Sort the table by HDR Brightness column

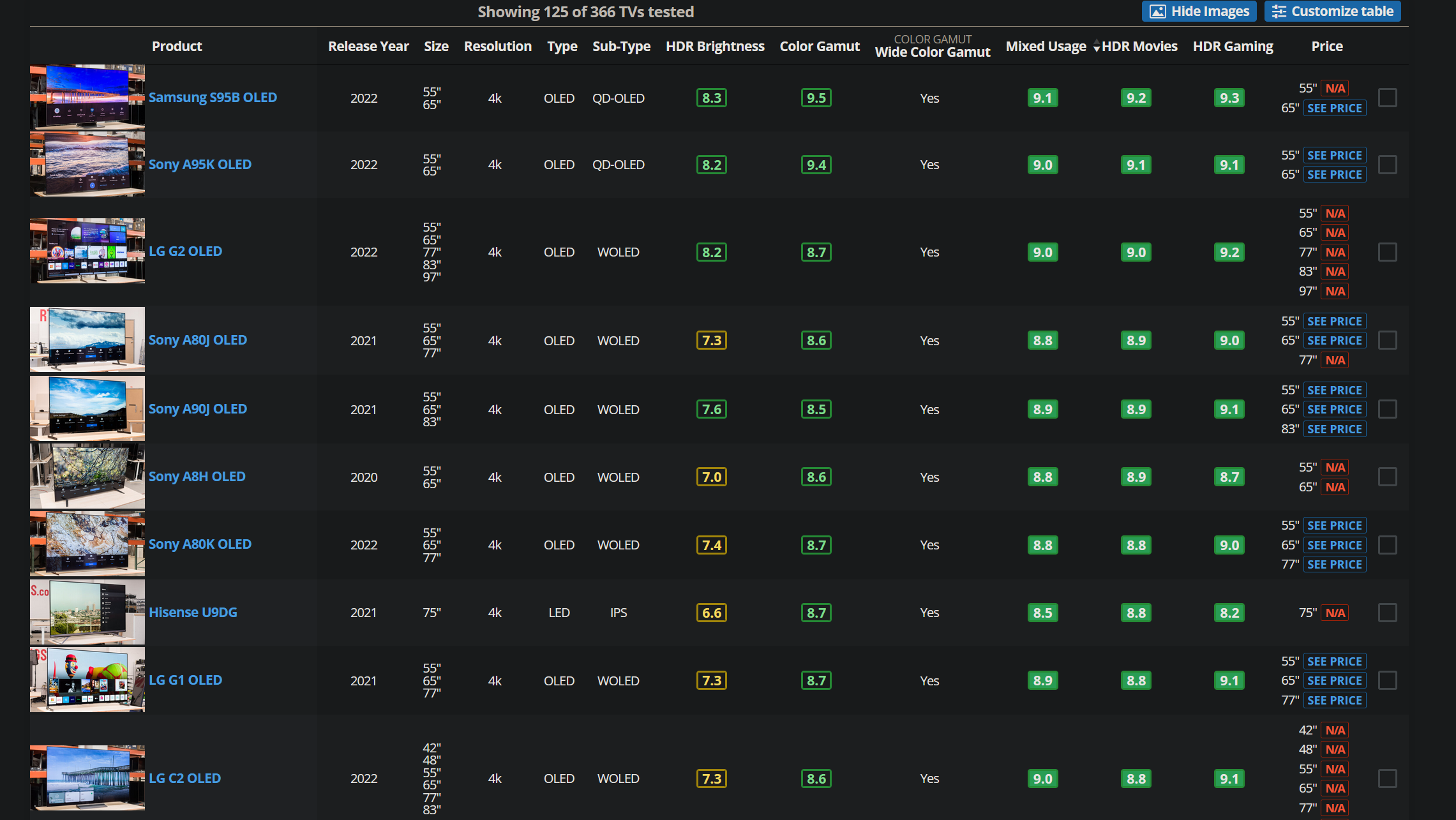click(x=714, y=46)
